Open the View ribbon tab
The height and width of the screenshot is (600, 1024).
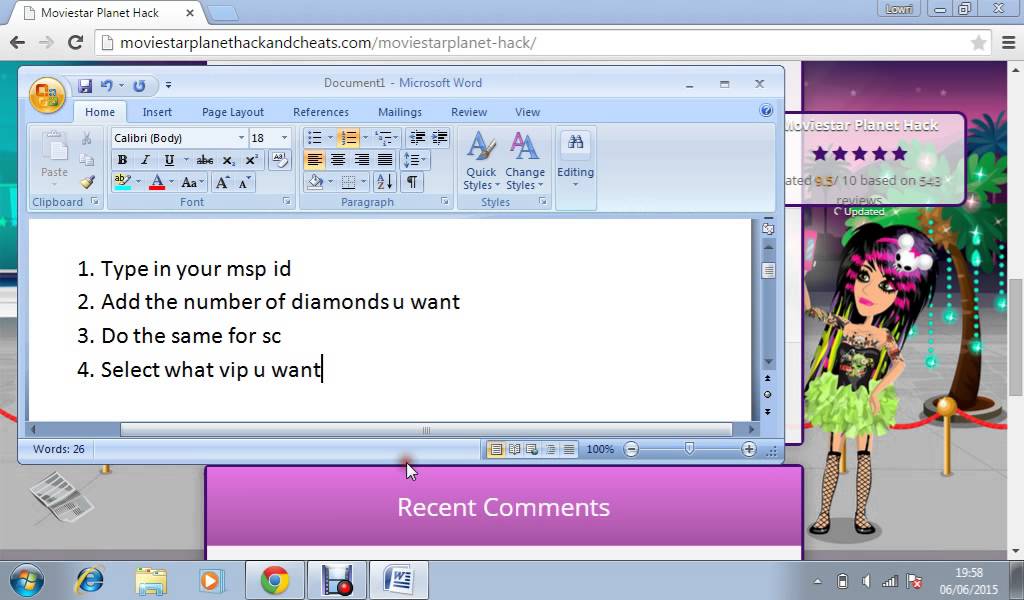pos(527,112)
